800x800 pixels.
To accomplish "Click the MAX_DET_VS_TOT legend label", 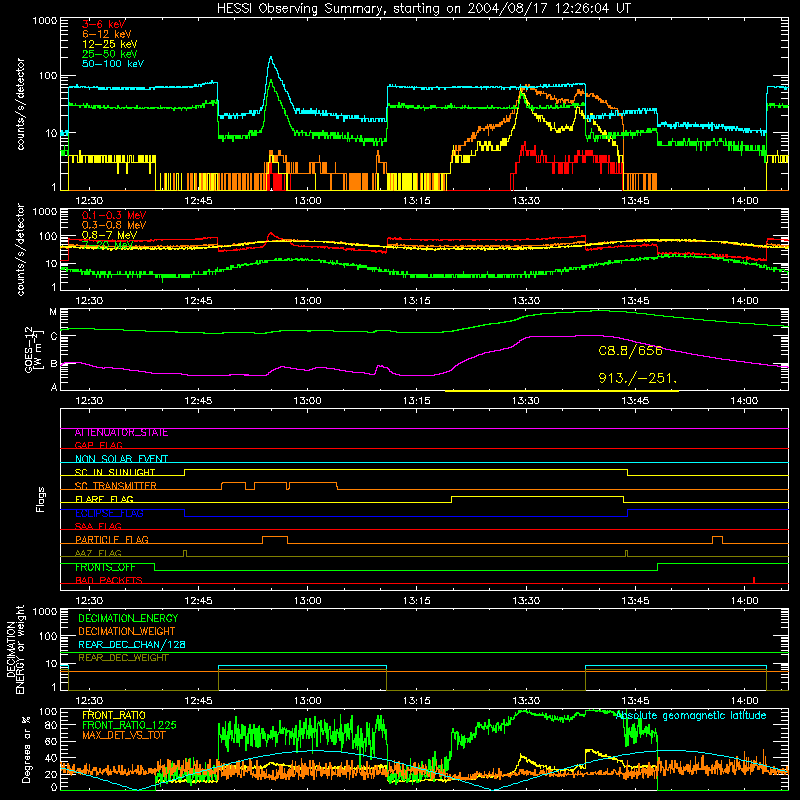I will (x=124, y=735).
